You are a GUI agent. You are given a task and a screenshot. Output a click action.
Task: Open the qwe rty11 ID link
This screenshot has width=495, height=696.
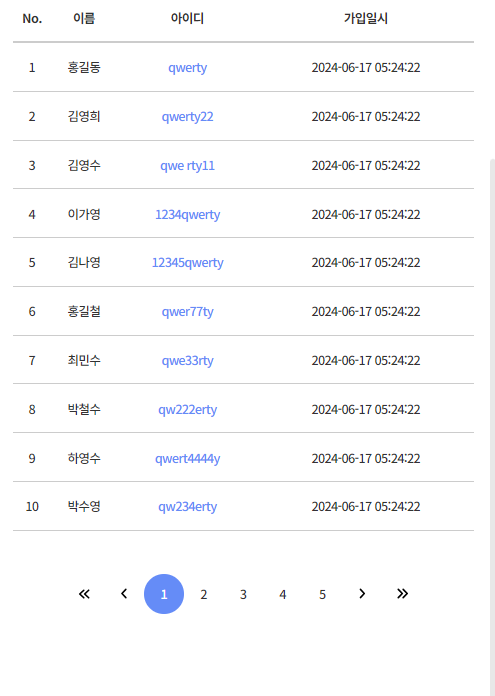pyautogui.click(x=187, y=166)
